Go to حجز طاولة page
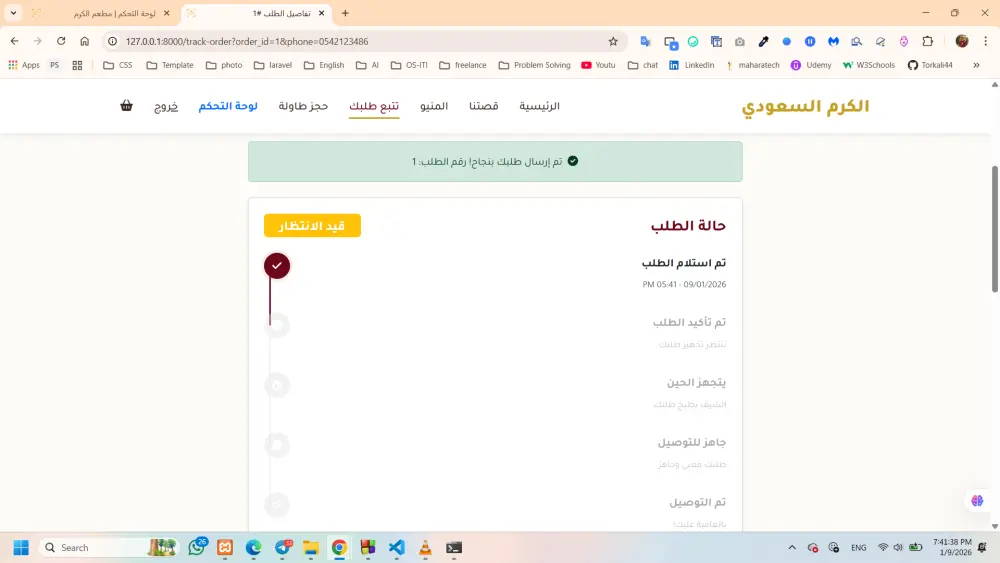Image resolution: width=1000 pixels, height=563 pixels. point(303,106)
